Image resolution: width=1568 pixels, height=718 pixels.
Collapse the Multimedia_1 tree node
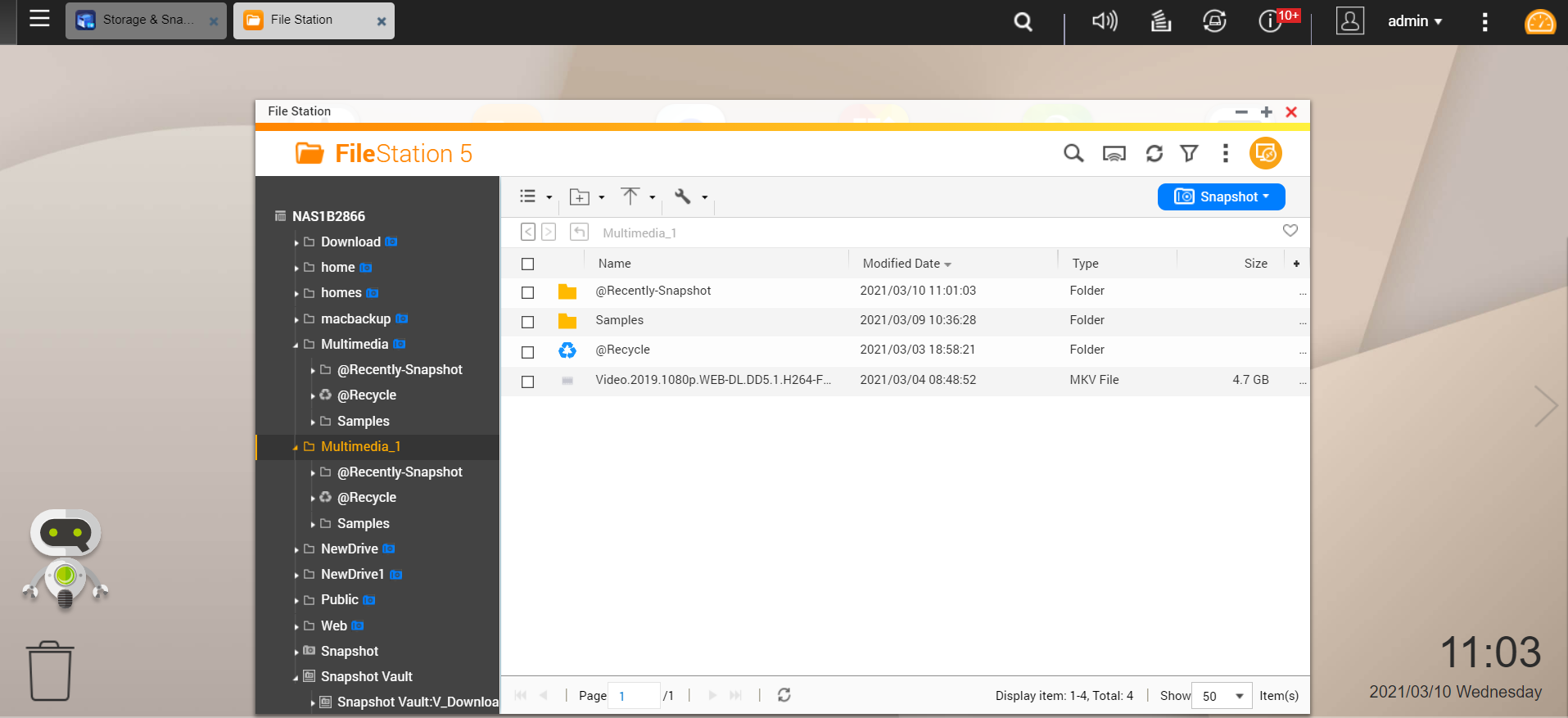pyautogui.click(x=296, y=448)
